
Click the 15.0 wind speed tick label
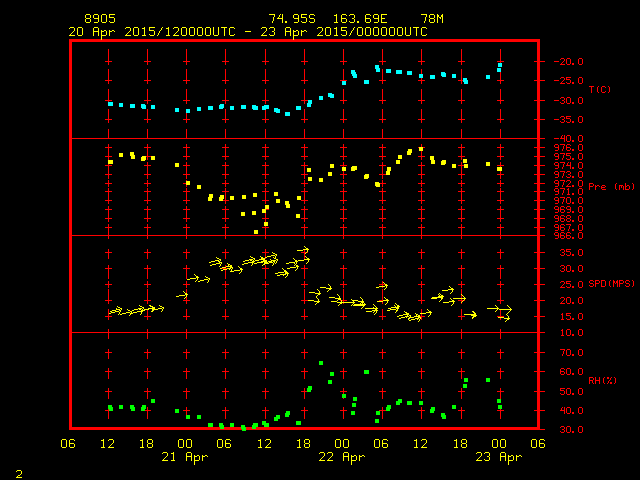pos(571,317)
